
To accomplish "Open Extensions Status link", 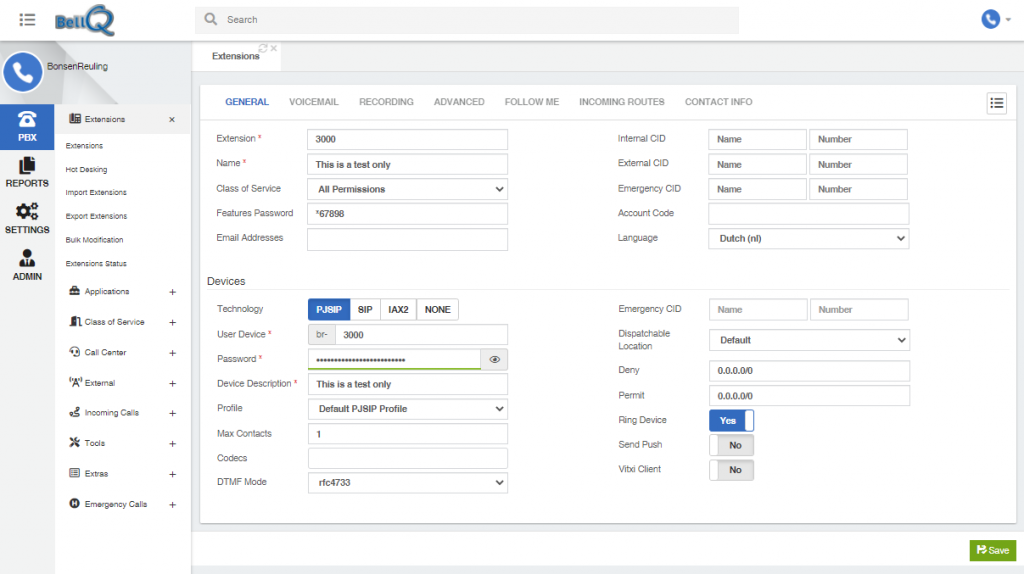I will pyautogui.click(x=96, y=264).
